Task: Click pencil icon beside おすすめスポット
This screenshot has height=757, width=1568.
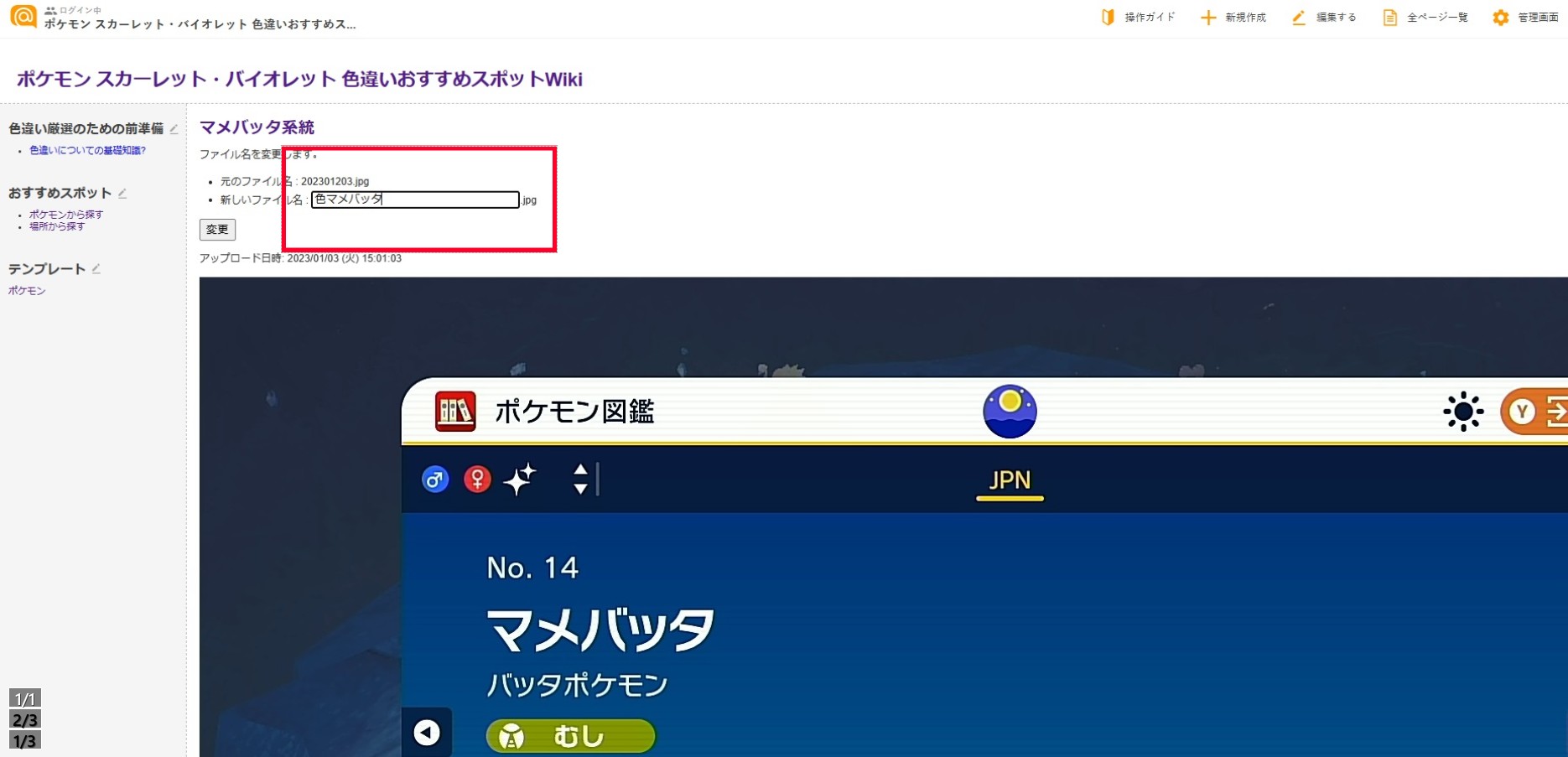Action: tap(122, 194)
